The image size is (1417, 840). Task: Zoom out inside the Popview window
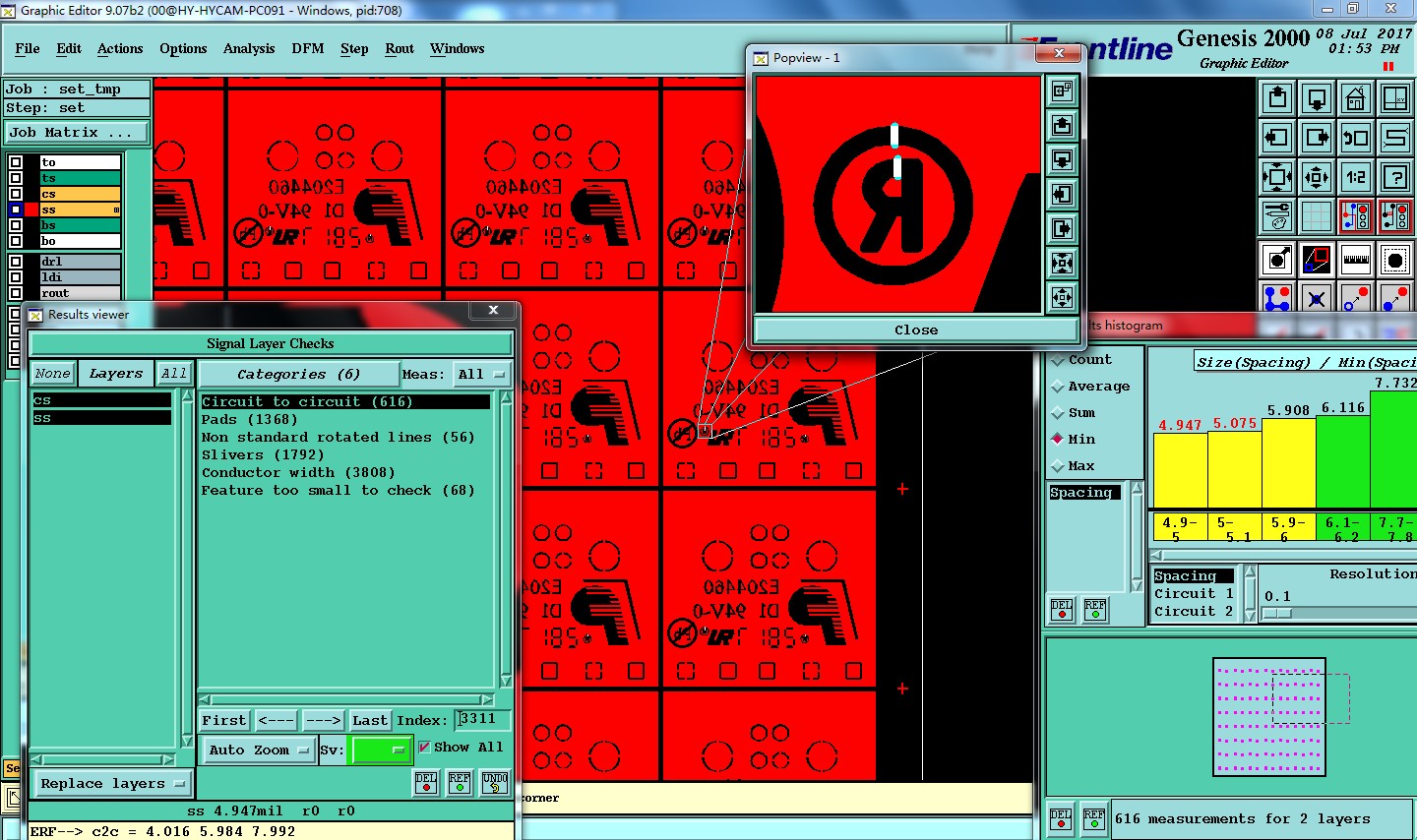click(1062, 297)
